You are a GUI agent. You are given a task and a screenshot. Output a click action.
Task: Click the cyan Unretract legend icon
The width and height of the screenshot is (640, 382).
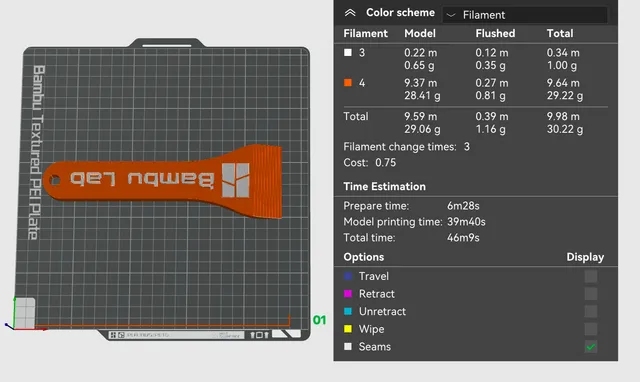pos(348,311)
